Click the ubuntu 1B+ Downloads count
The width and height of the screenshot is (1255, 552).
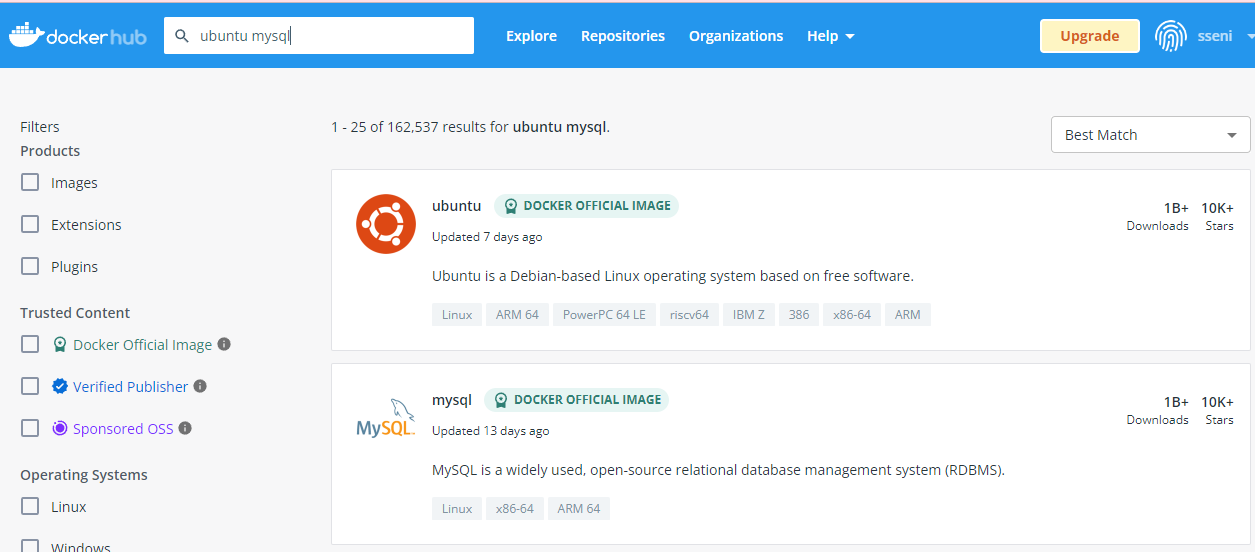[x=1158, y=216]
